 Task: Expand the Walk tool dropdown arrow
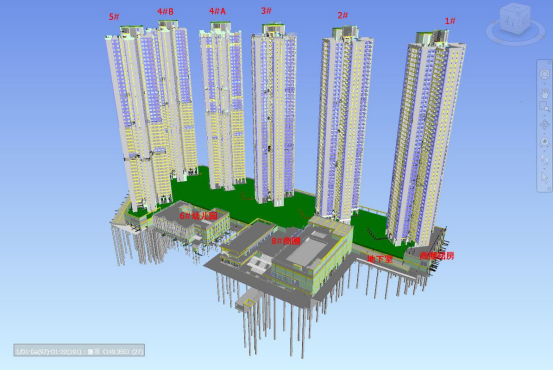544,168
